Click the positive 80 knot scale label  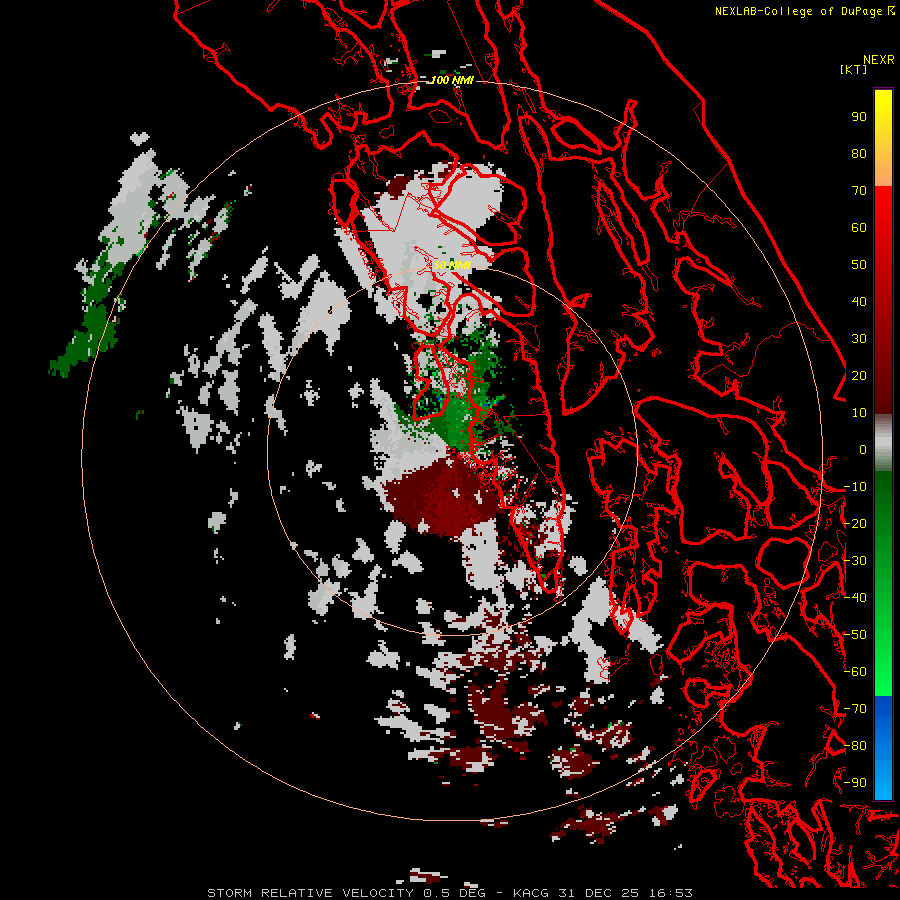(859, 154)
